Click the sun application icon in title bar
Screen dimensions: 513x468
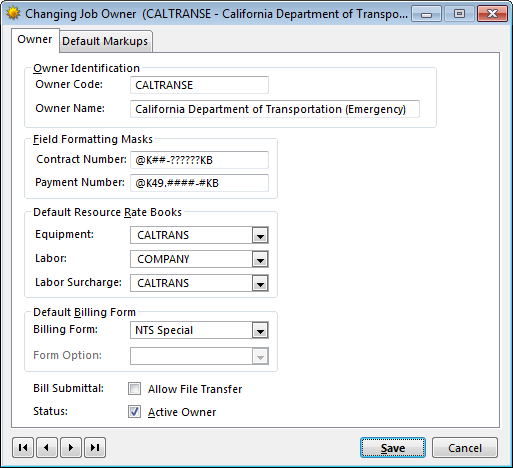point(13,14)
